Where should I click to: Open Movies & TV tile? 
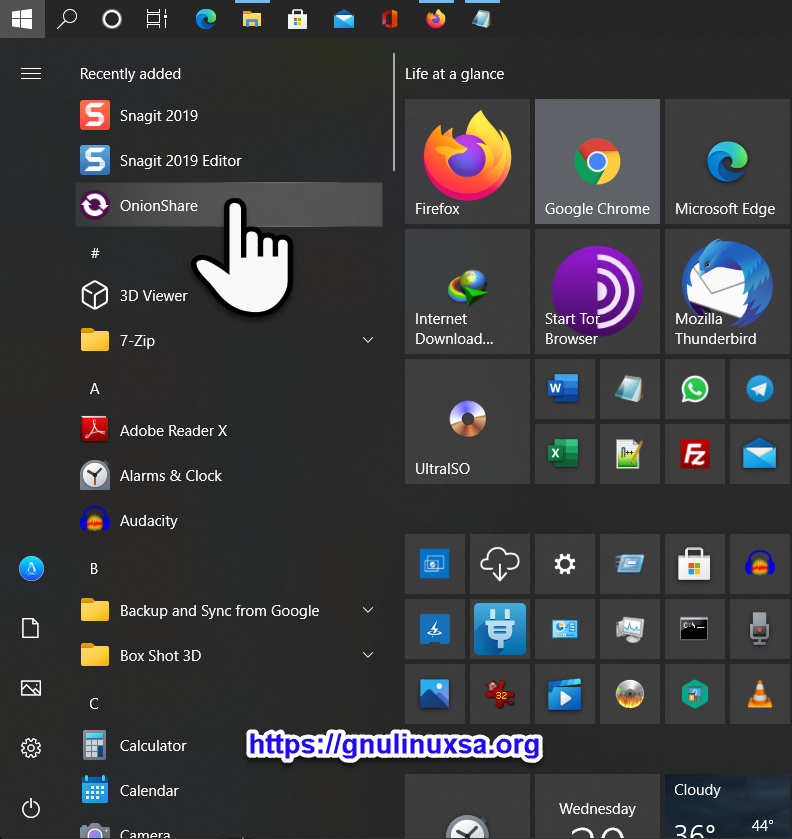click(x=565, y=694)
